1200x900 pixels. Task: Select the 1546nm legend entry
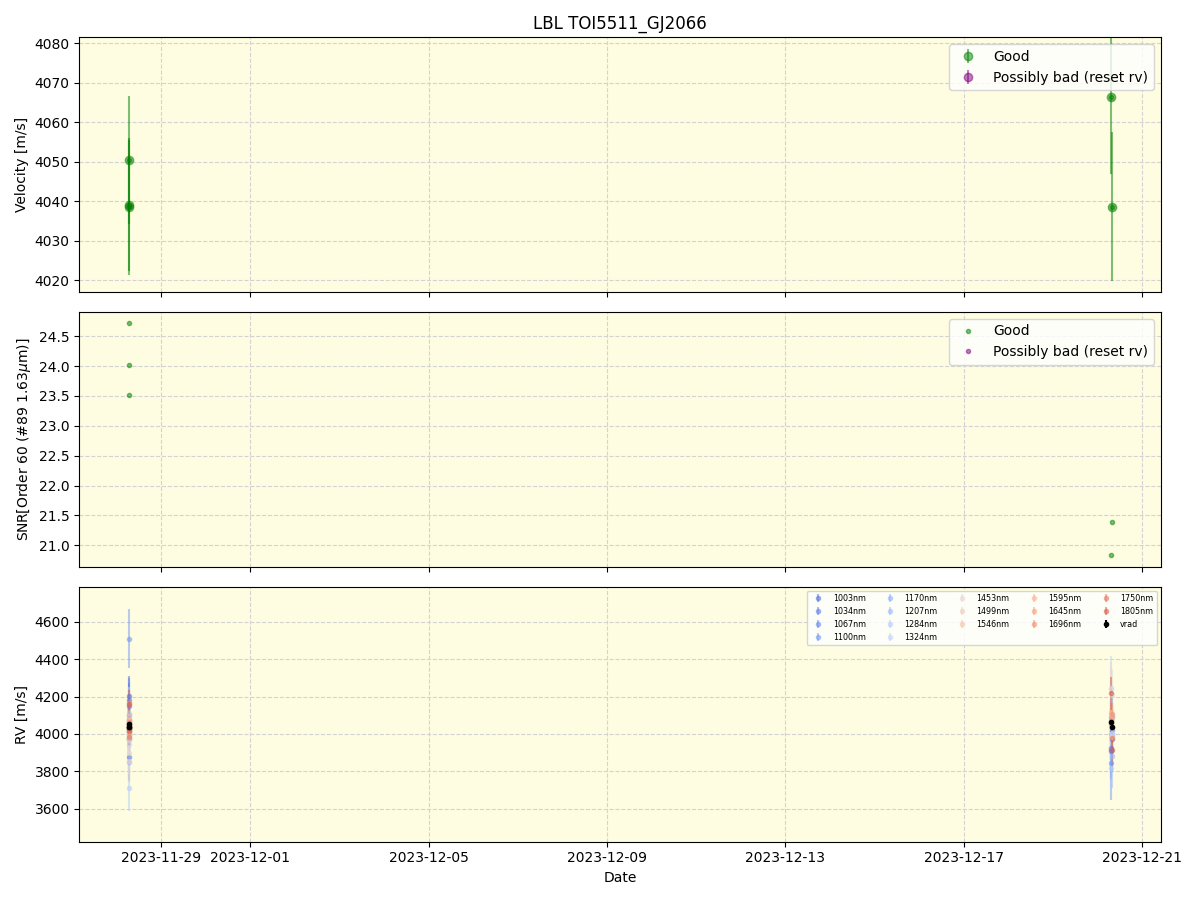pos(983,624)
